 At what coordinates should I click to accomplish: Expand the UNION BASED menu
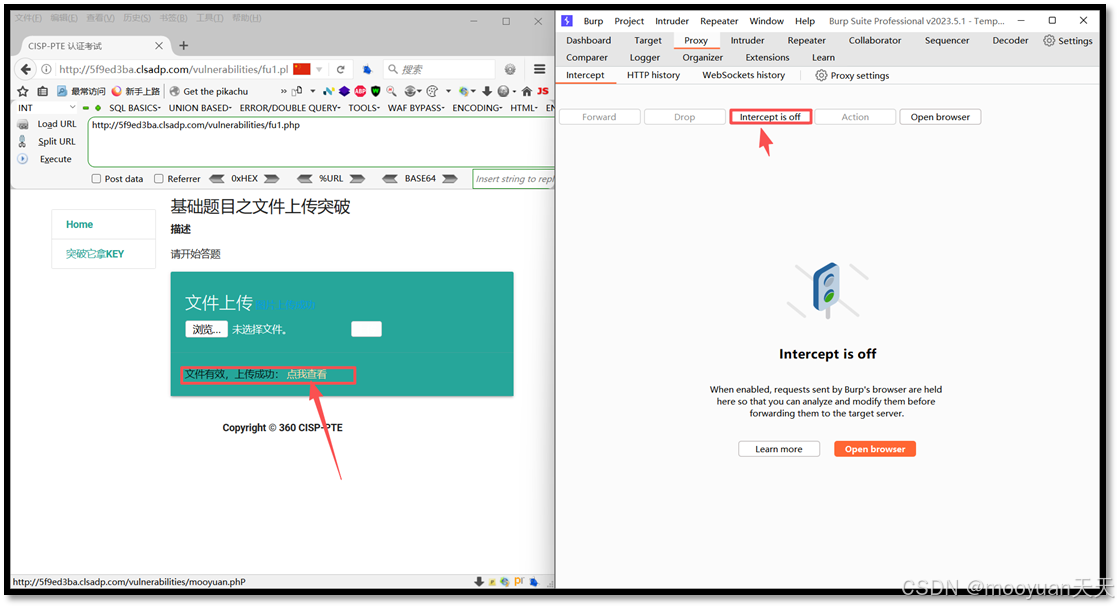tap(200, 108)
